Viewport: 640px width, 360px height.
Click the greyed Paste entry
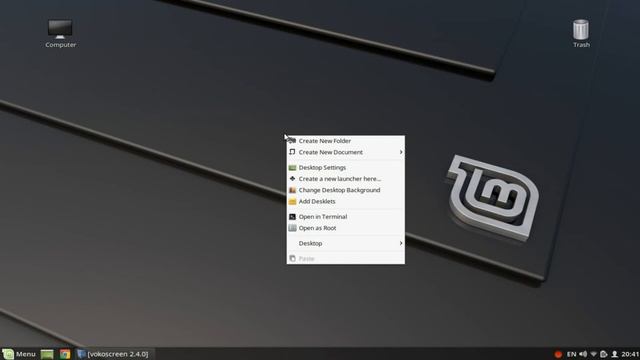pos(346,258)
